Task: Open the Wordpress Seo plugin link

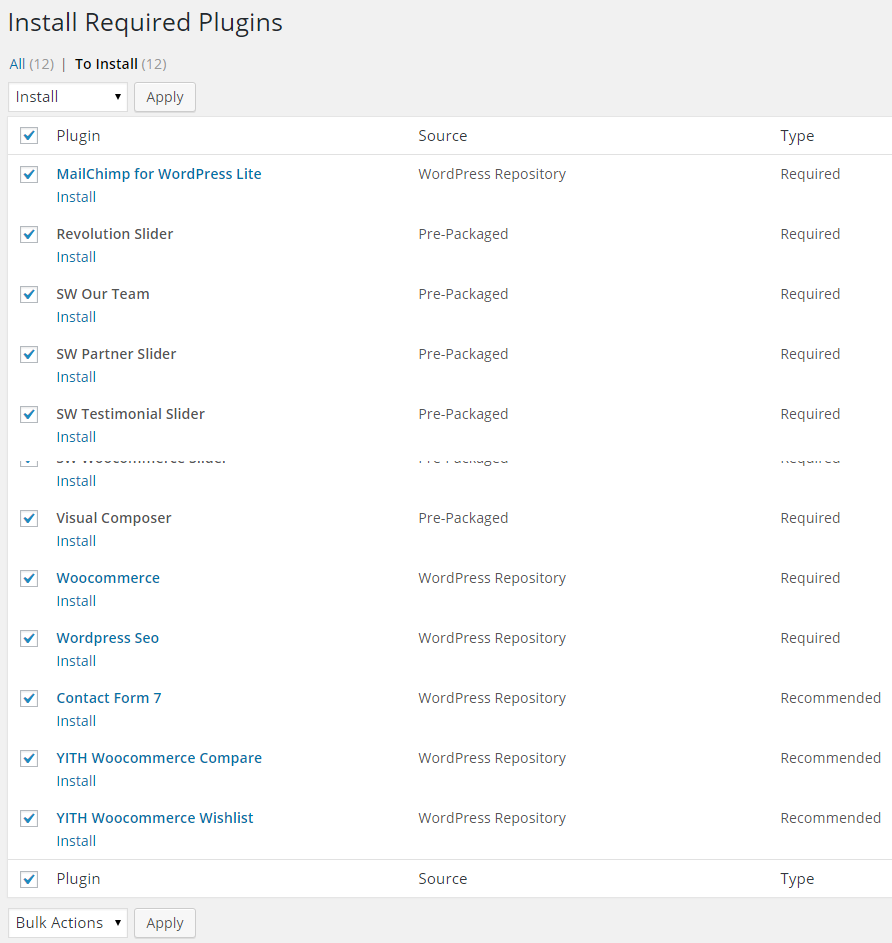Action: 108,638
